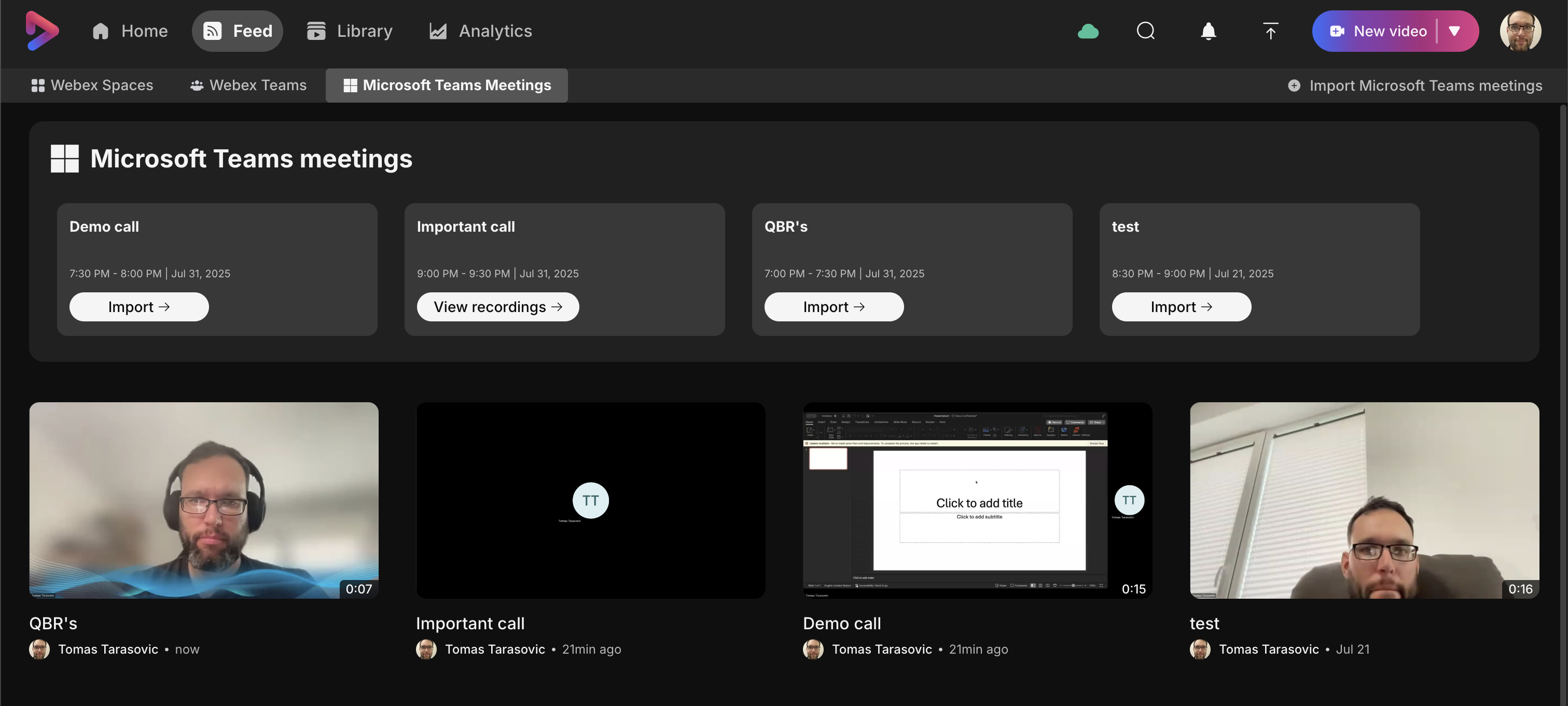Click the Demo call video title below thumbnail
Screen dimensions: 1568x706
[x=842, y=623]
